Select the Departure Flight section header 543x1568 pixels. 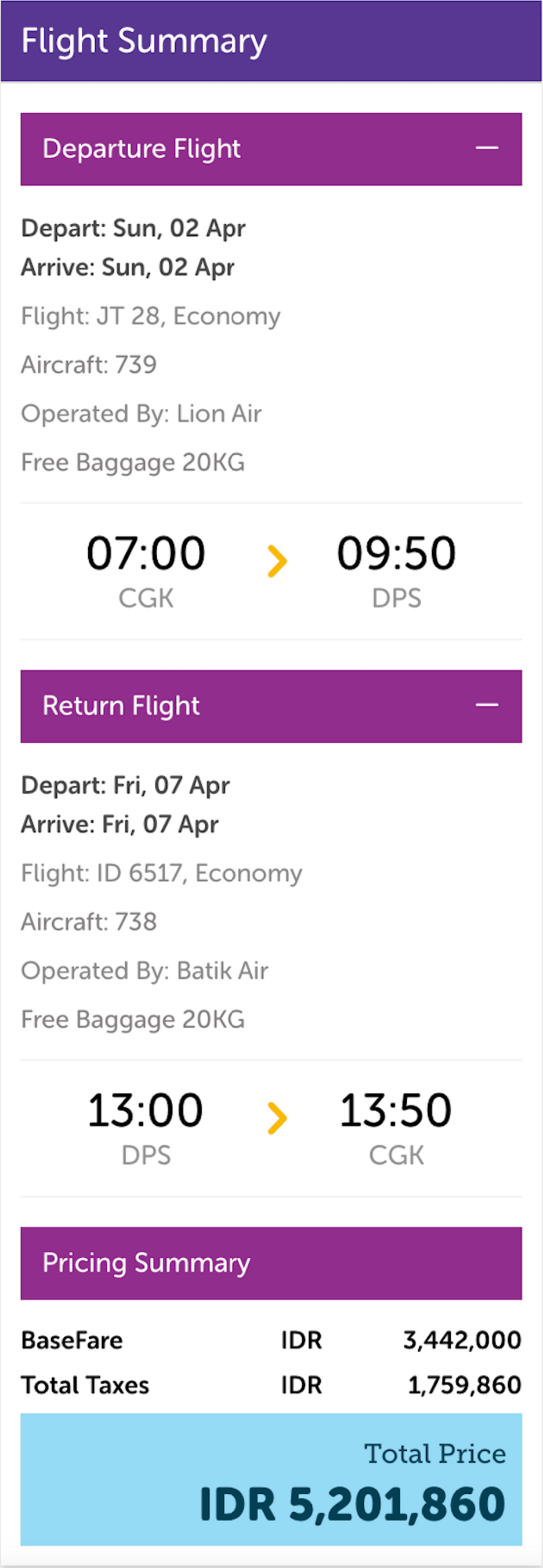pos(271,148)
